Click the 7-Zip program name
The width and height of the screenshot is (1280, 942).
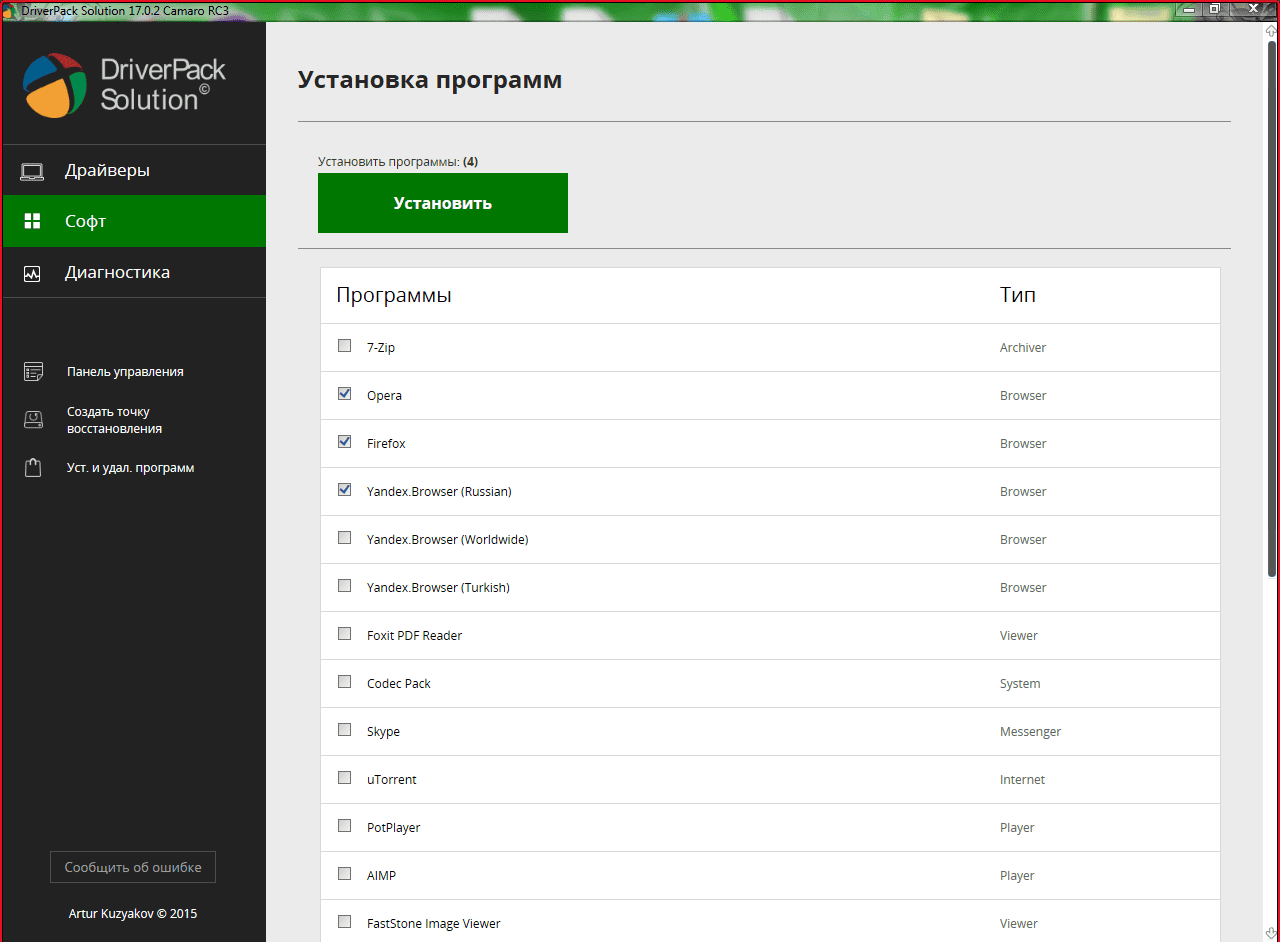click(381, 348)
